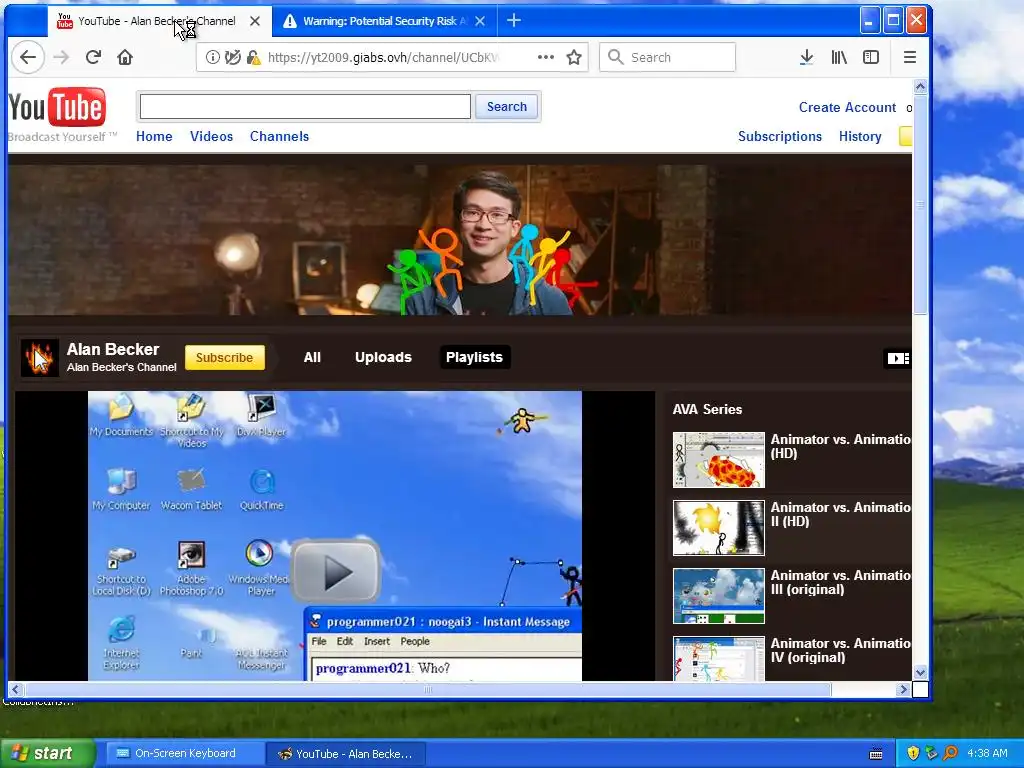
Task: Open the Firefox library icon
Action: 839,57
